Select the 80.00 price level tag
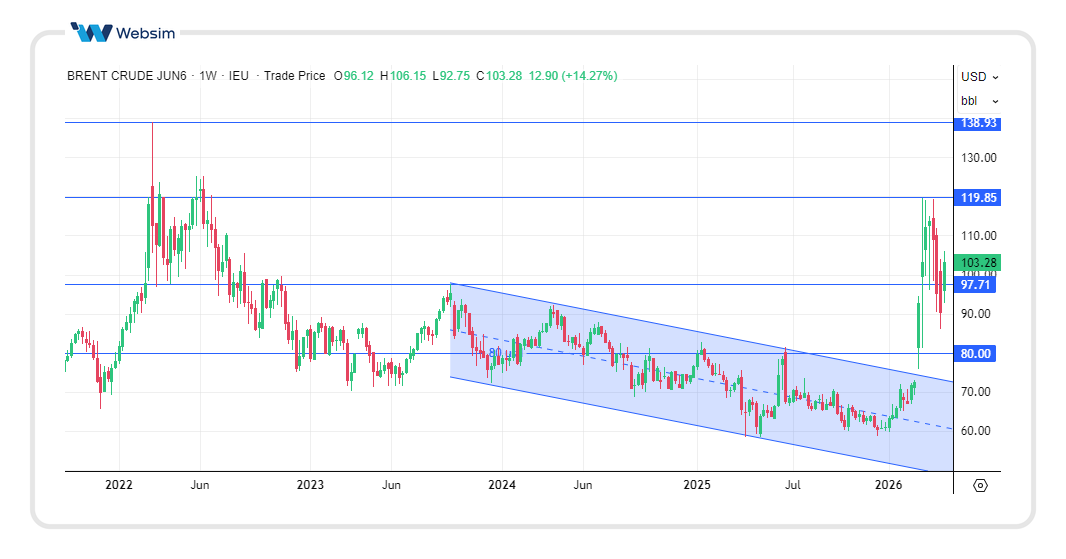This screenshot has height=559, width=1066. [976, 354]
